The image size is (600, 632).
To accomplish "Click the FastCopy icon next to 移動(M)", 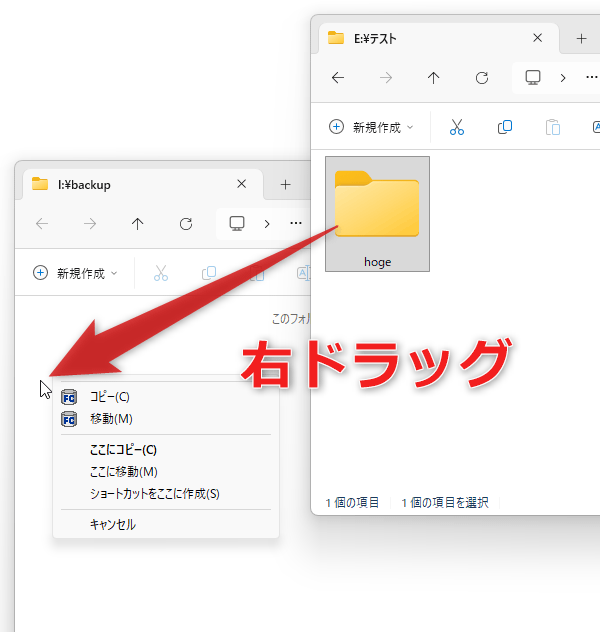I will point(69,420).
